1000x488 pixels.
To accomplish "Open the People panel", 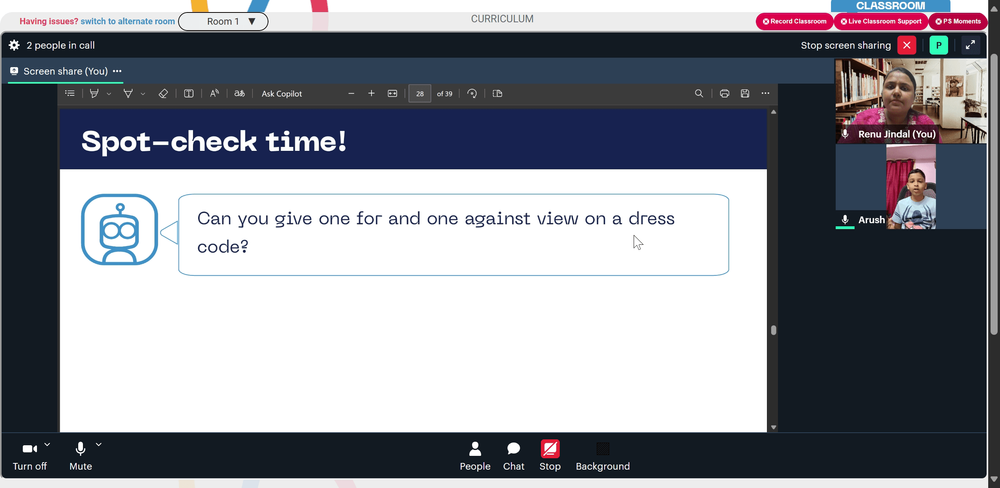I will (475, 456).
